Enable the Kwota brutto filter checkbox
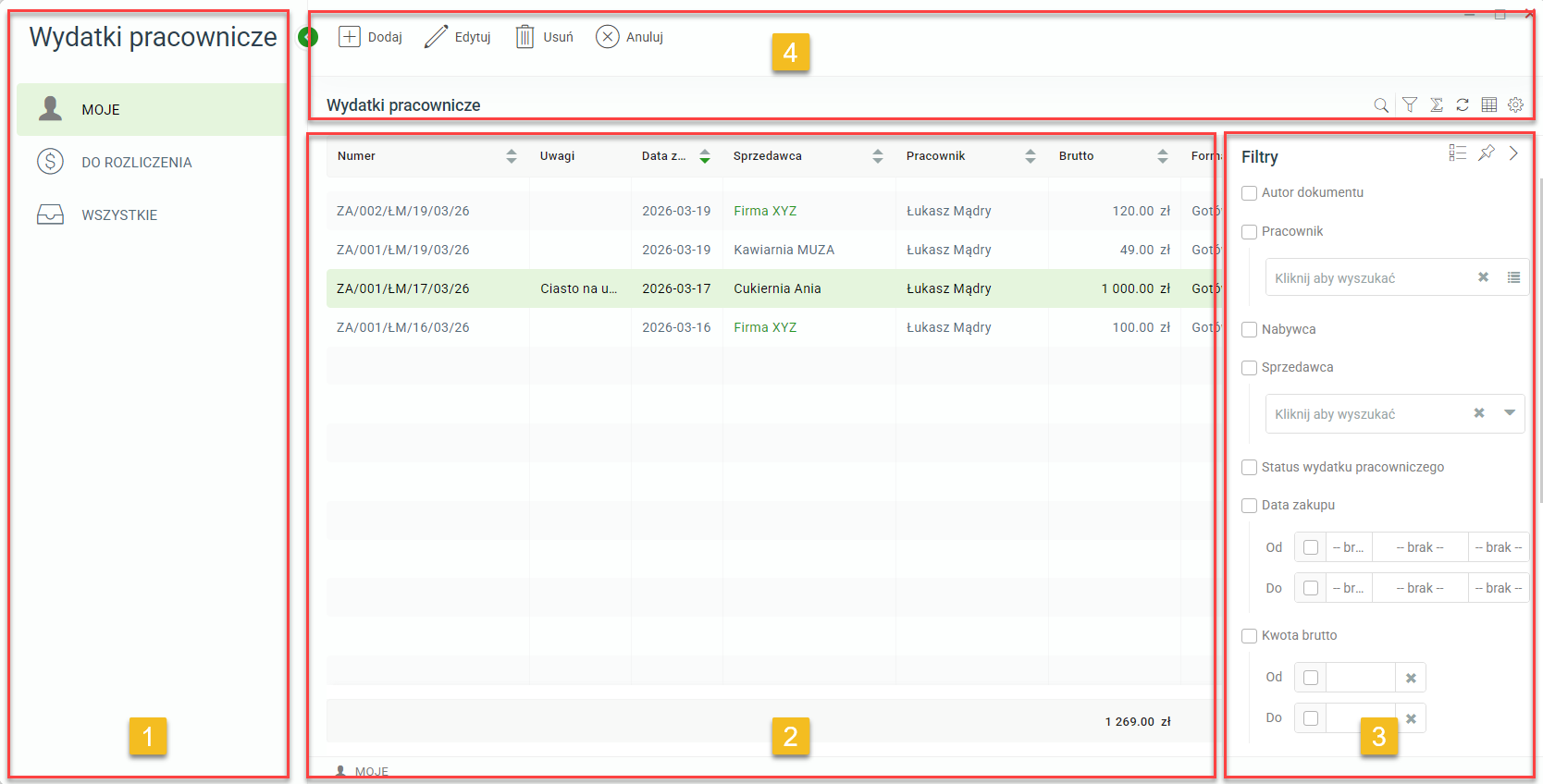This screenshot has height=784, width=1543. [1249, 636]
